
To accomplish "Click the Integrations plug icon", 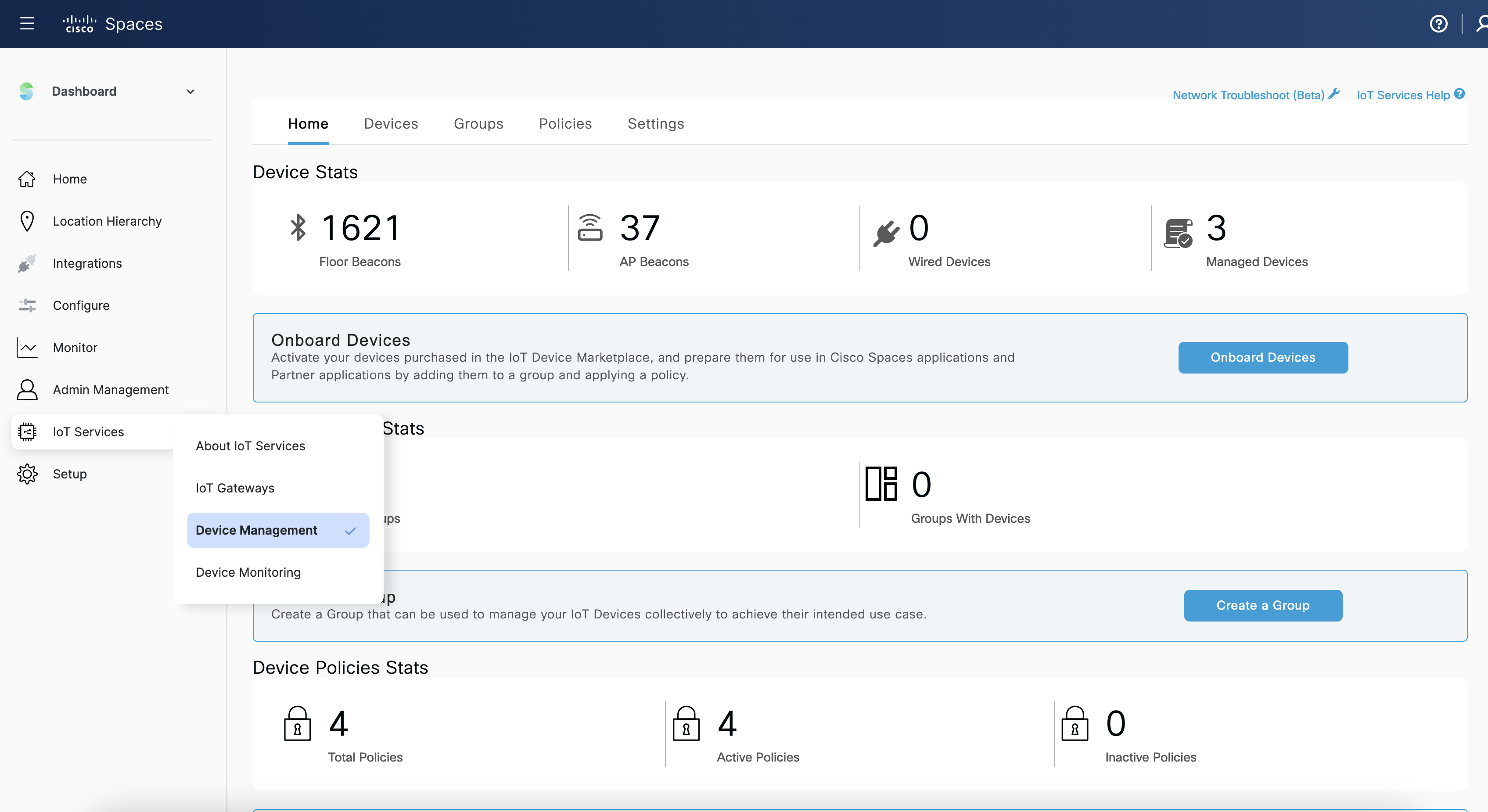I will [27, 263].
